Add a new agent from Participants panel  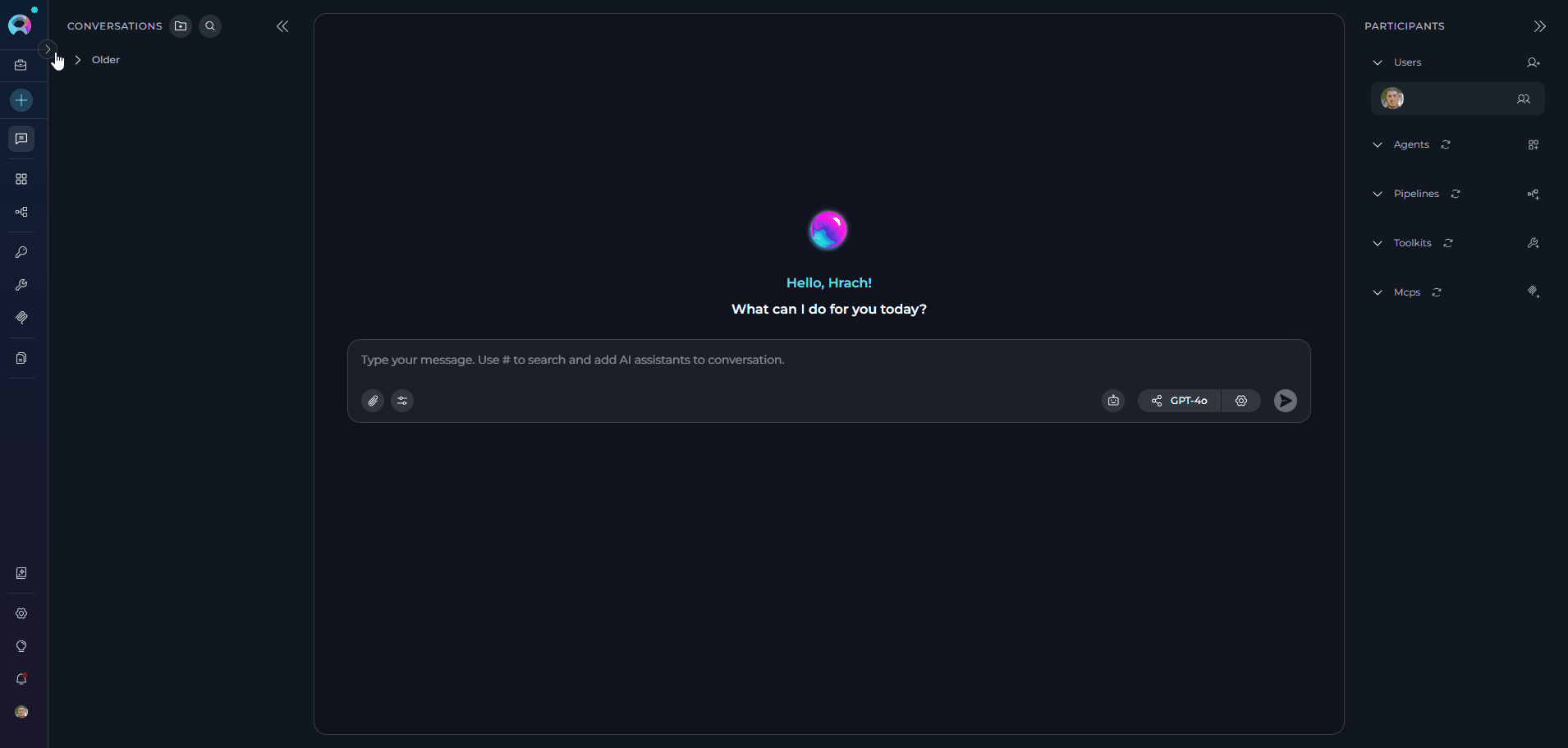[1532, 145]
